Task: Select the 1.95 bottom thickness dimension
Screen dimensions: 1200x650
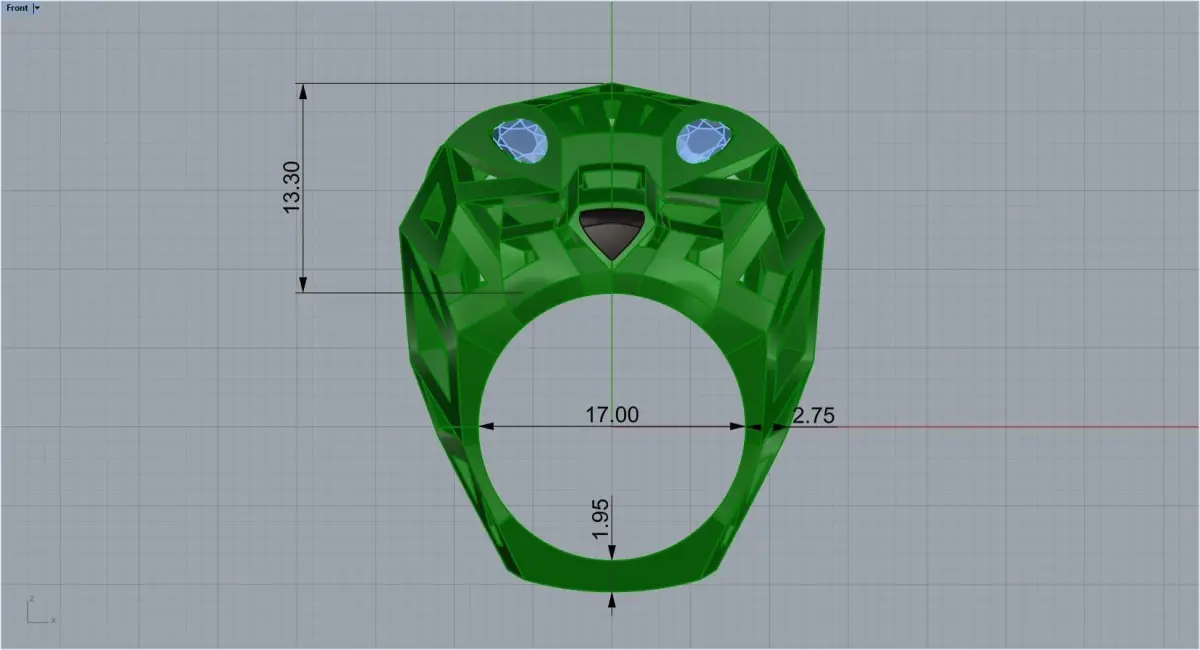Action: tap(601, 520)
